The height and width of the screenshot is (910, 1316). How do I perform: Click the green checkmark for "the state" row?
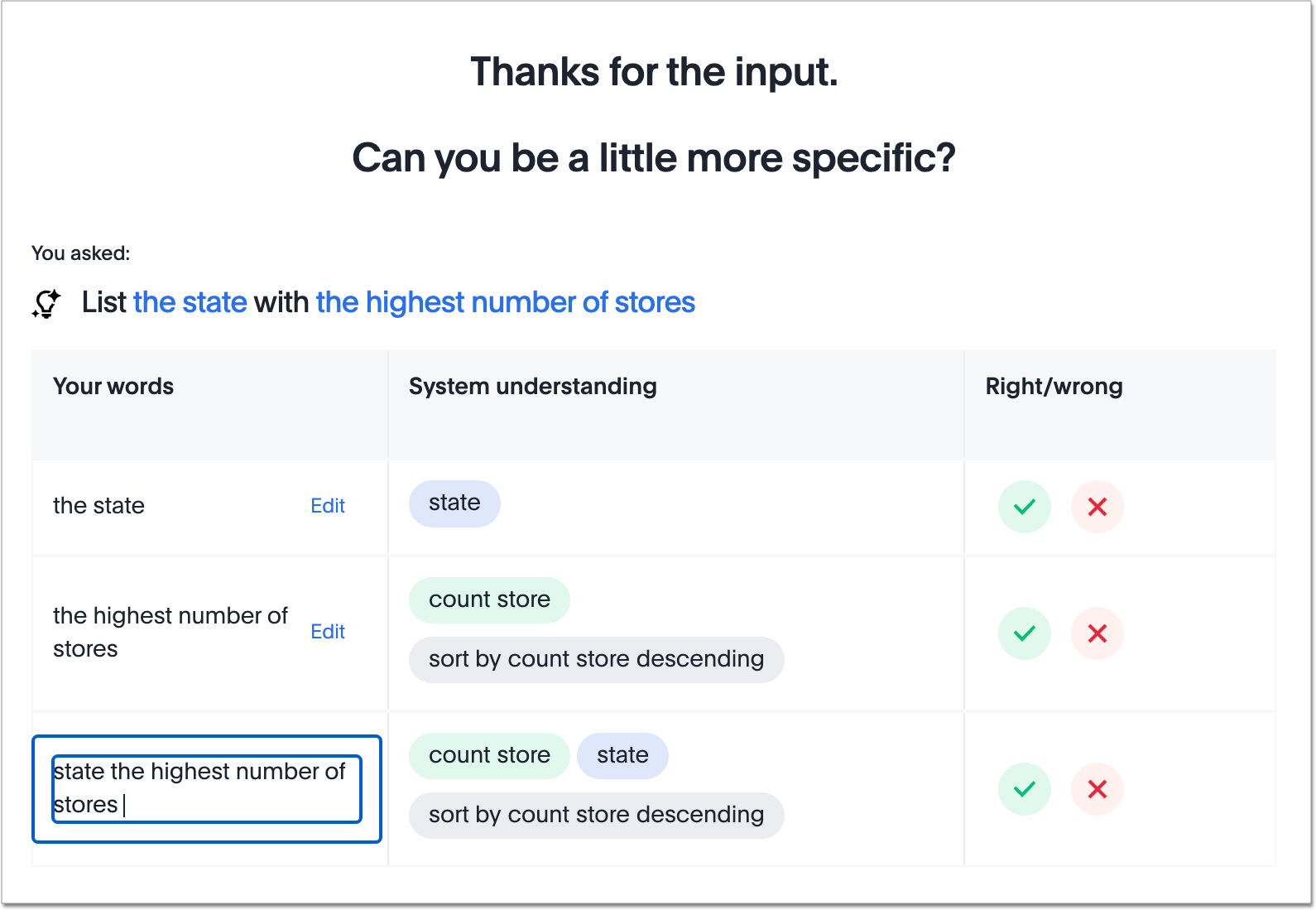[1024, 506]
